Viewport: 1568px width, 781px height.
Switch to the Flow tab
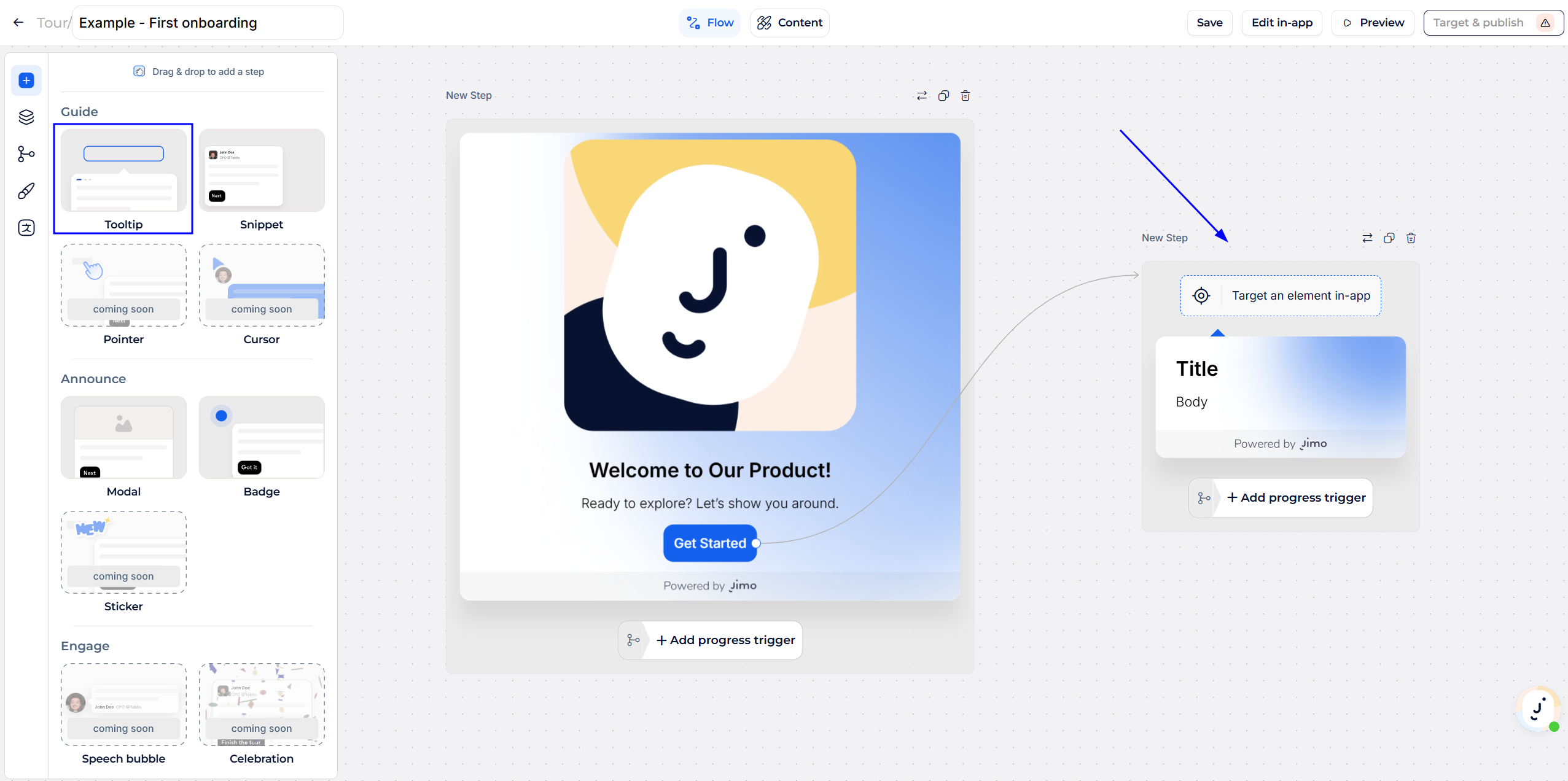coord(709,23)
